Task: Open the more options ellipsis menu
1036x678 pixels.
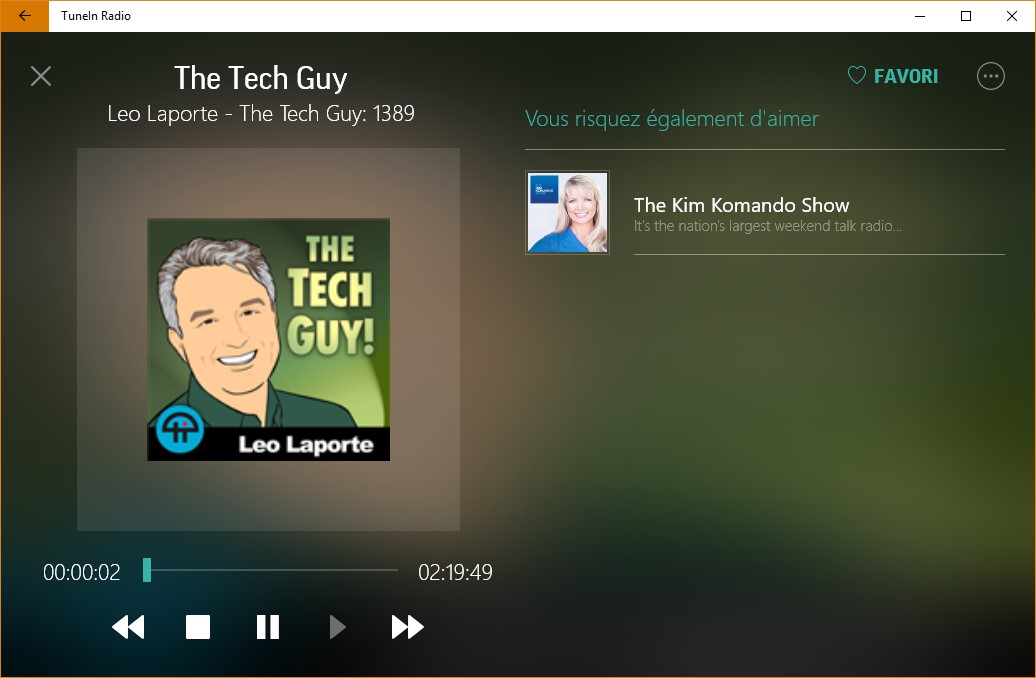Action: pos(990,76)
